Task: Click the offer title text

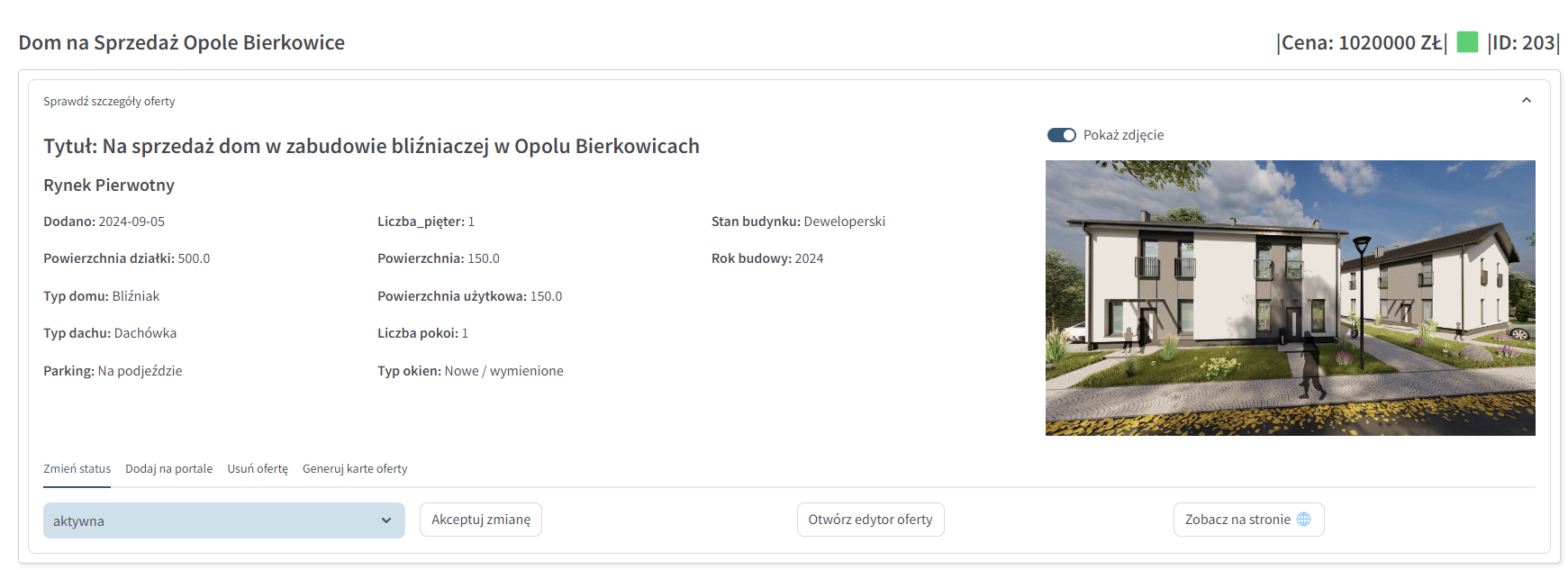Action: 371,146
